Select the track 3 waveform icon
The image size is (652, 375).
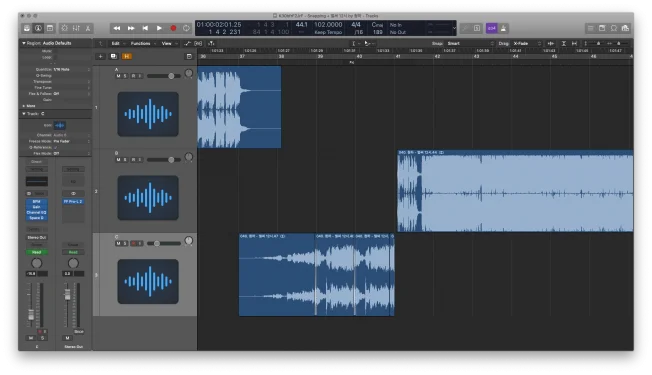(x=148, y=281)
